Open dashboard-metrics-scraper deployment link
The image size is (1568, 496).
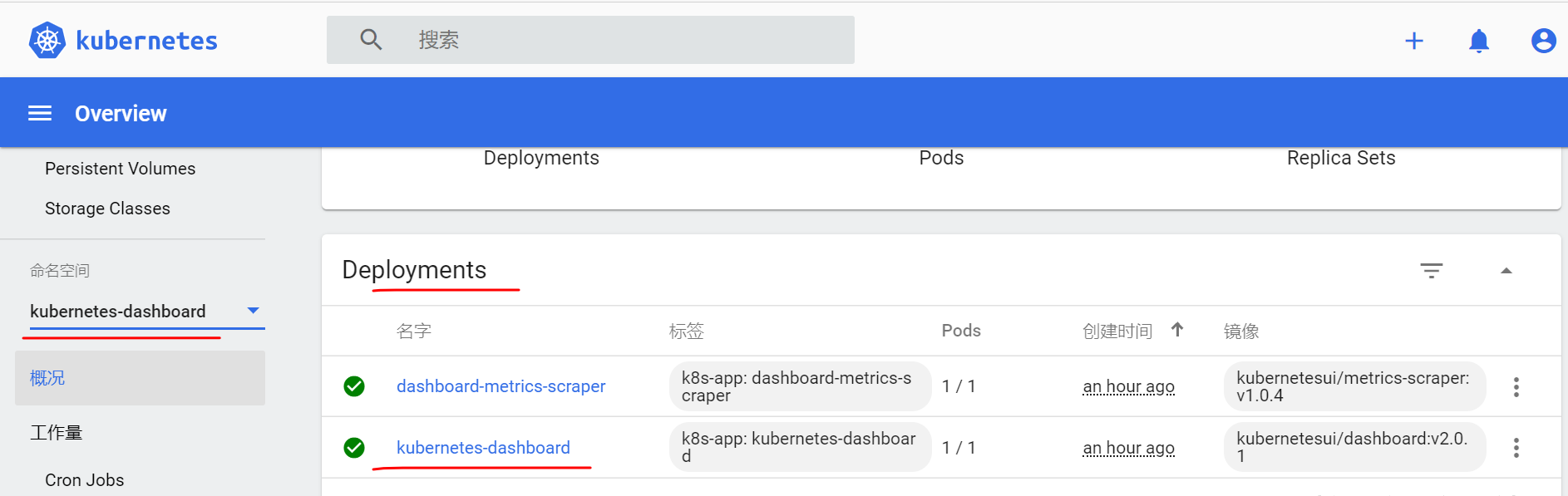[500, 386]
